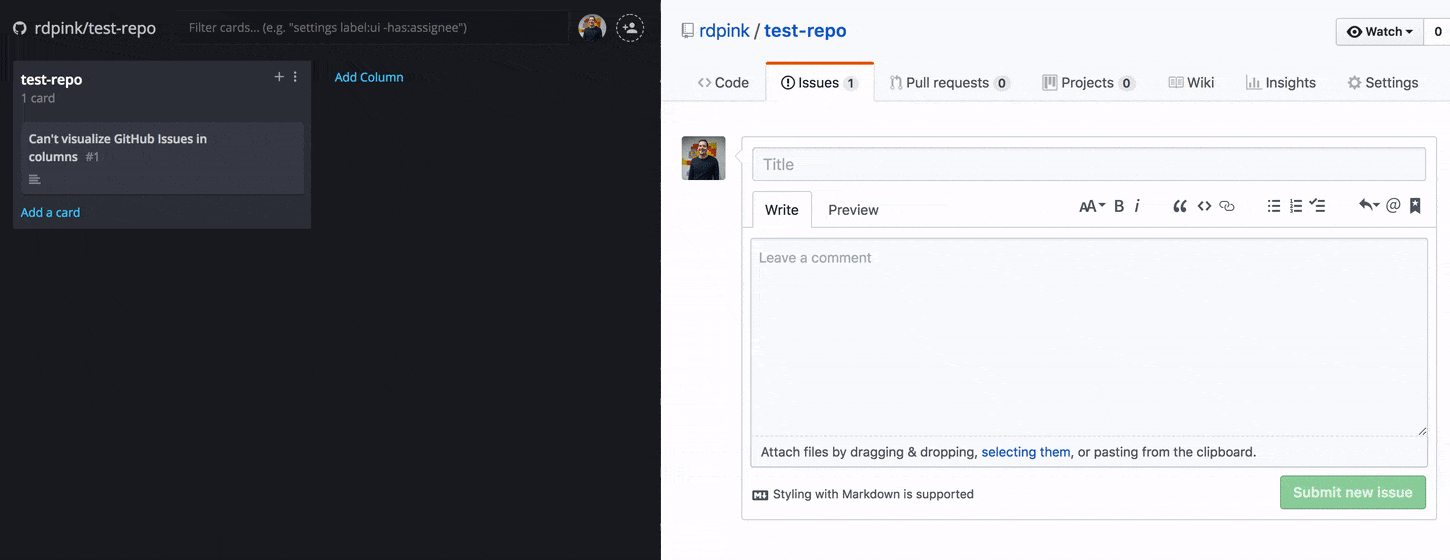Focus the Leave a comment text area
The height and width of the screenshot is (560, 1450).
tap(1089, 337)
